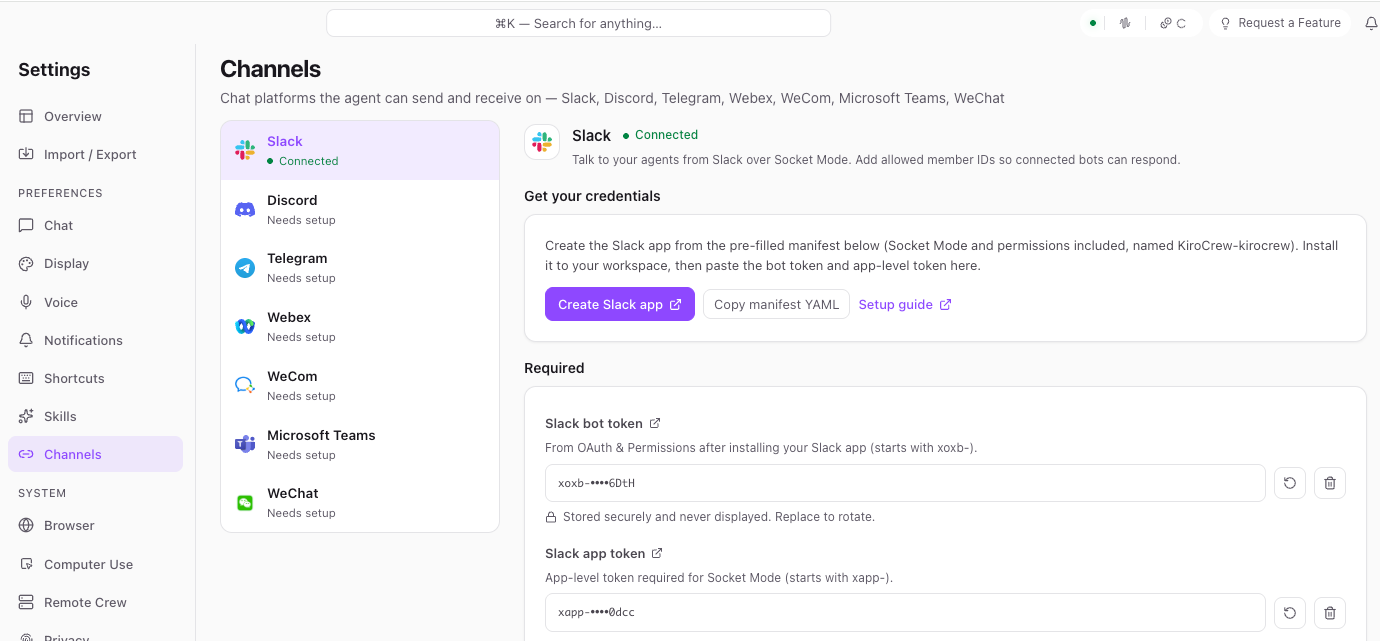Click the large Slack logo in detail header
Image resolution: width=1380 pixels, height=641 pixels.
(x=542, y=142)
